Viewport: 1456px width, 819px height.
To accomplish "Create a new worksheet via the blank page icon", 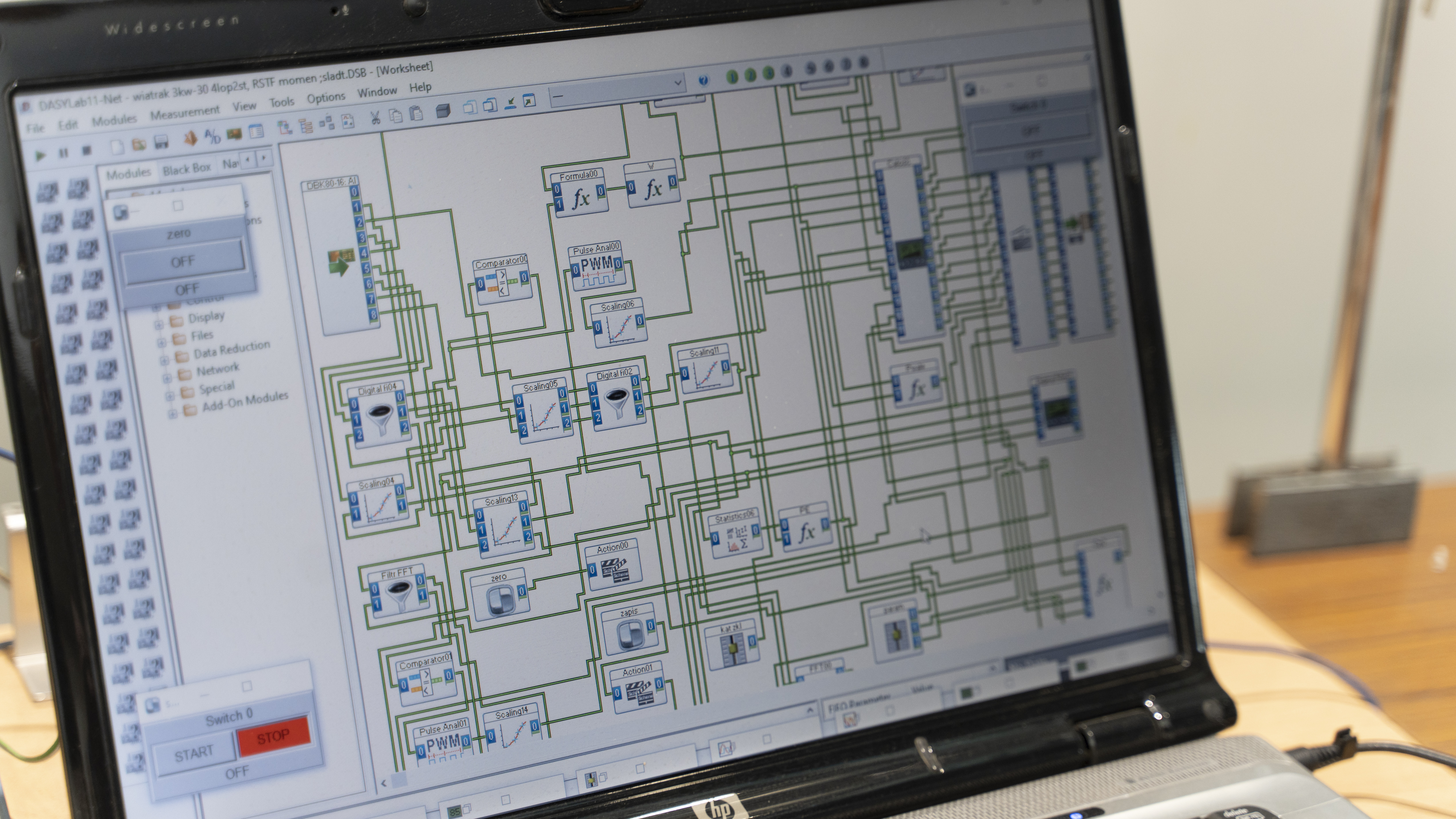I will tap(117, 148).
